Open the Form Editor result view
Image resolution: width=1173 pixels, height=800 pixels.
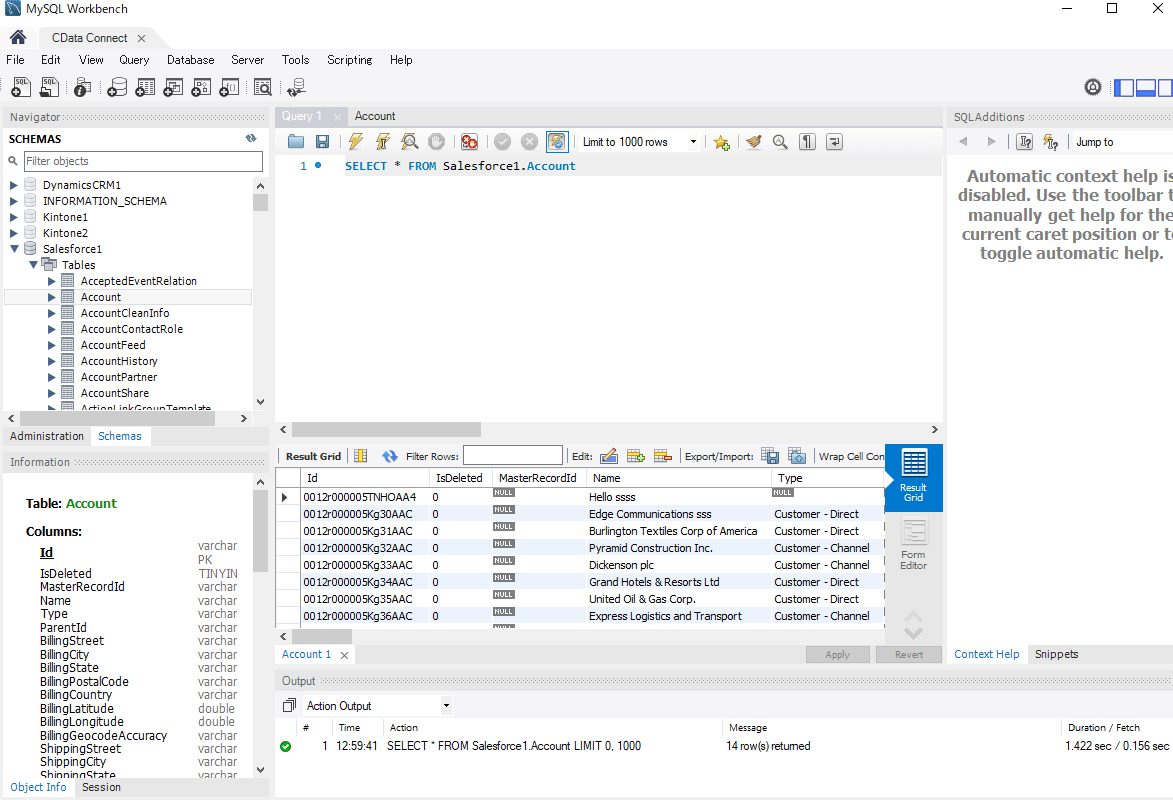click(x=913, y=545)
